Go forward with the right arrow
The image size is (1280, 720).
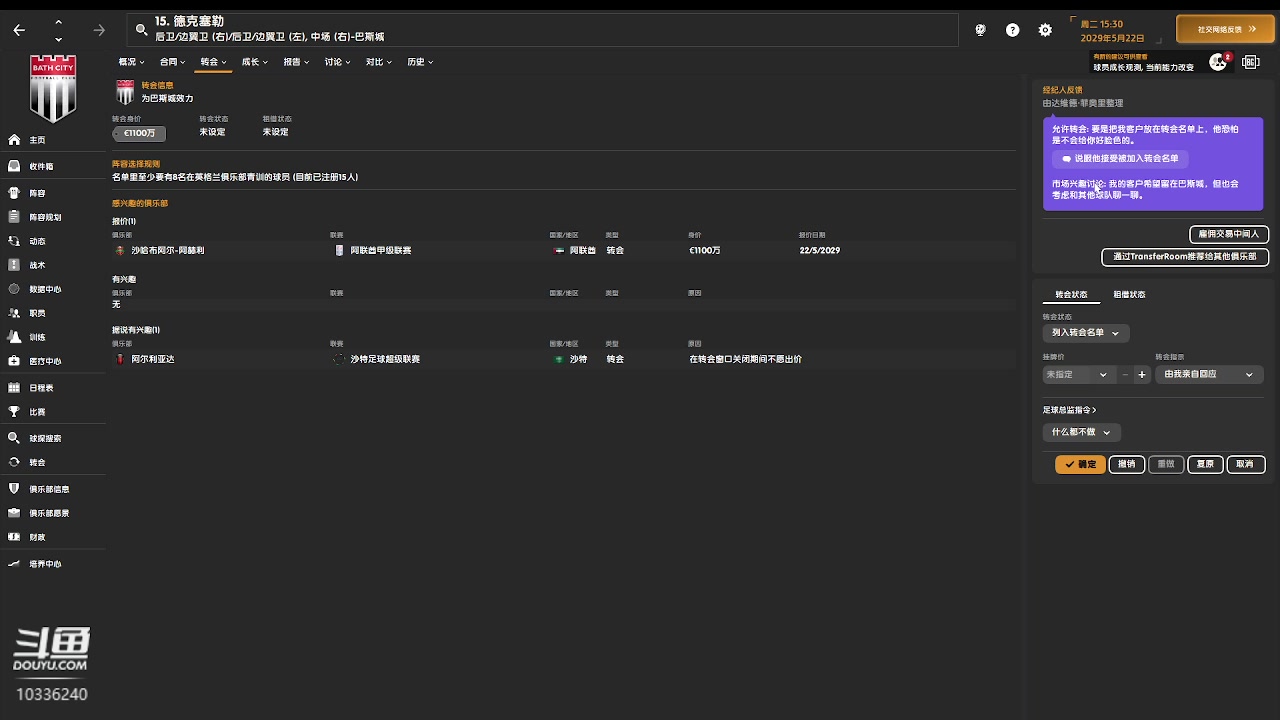click(x=99, y=30)
